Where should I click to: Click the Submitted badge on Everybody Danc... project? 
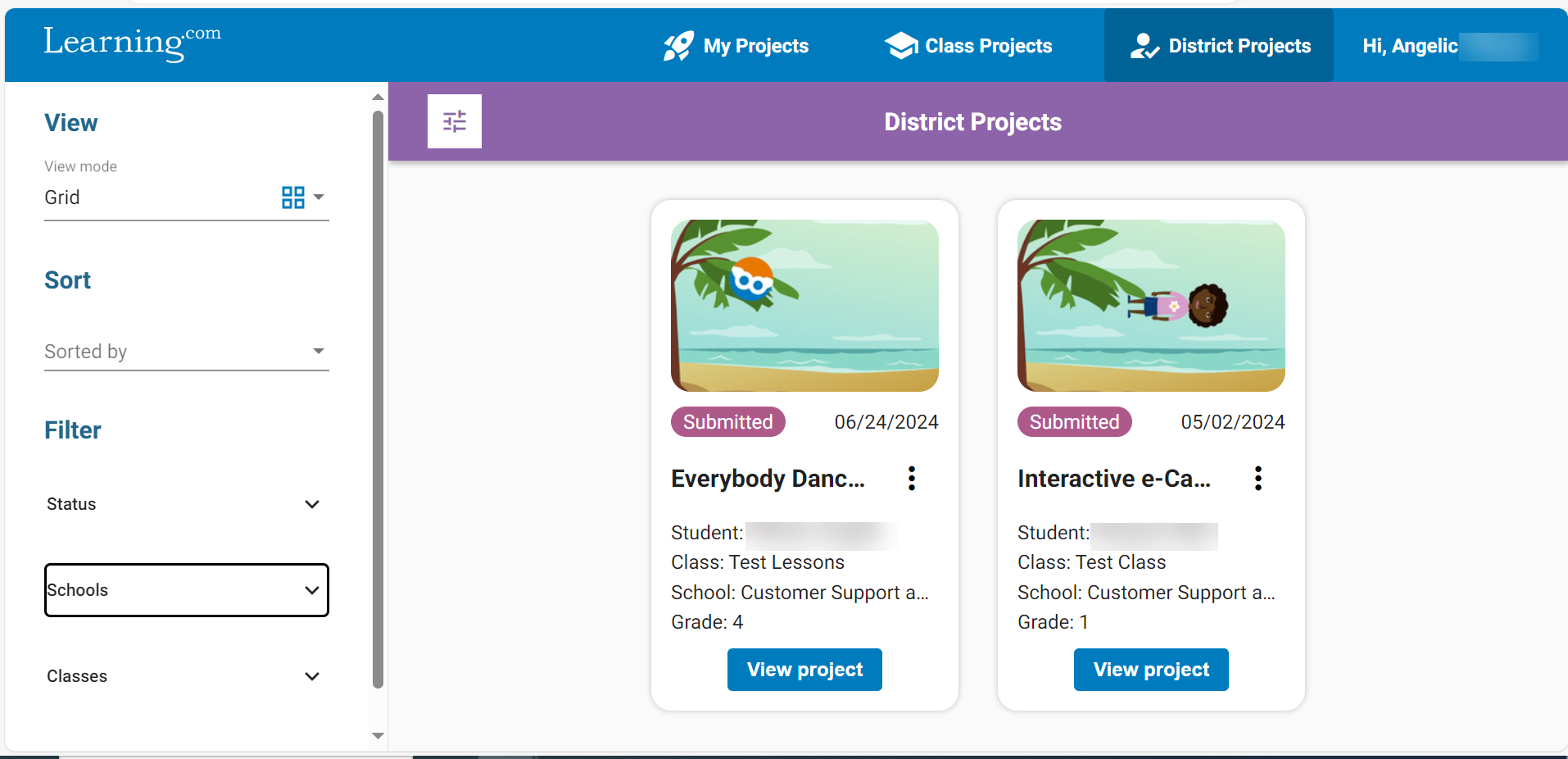pos(727,421)
